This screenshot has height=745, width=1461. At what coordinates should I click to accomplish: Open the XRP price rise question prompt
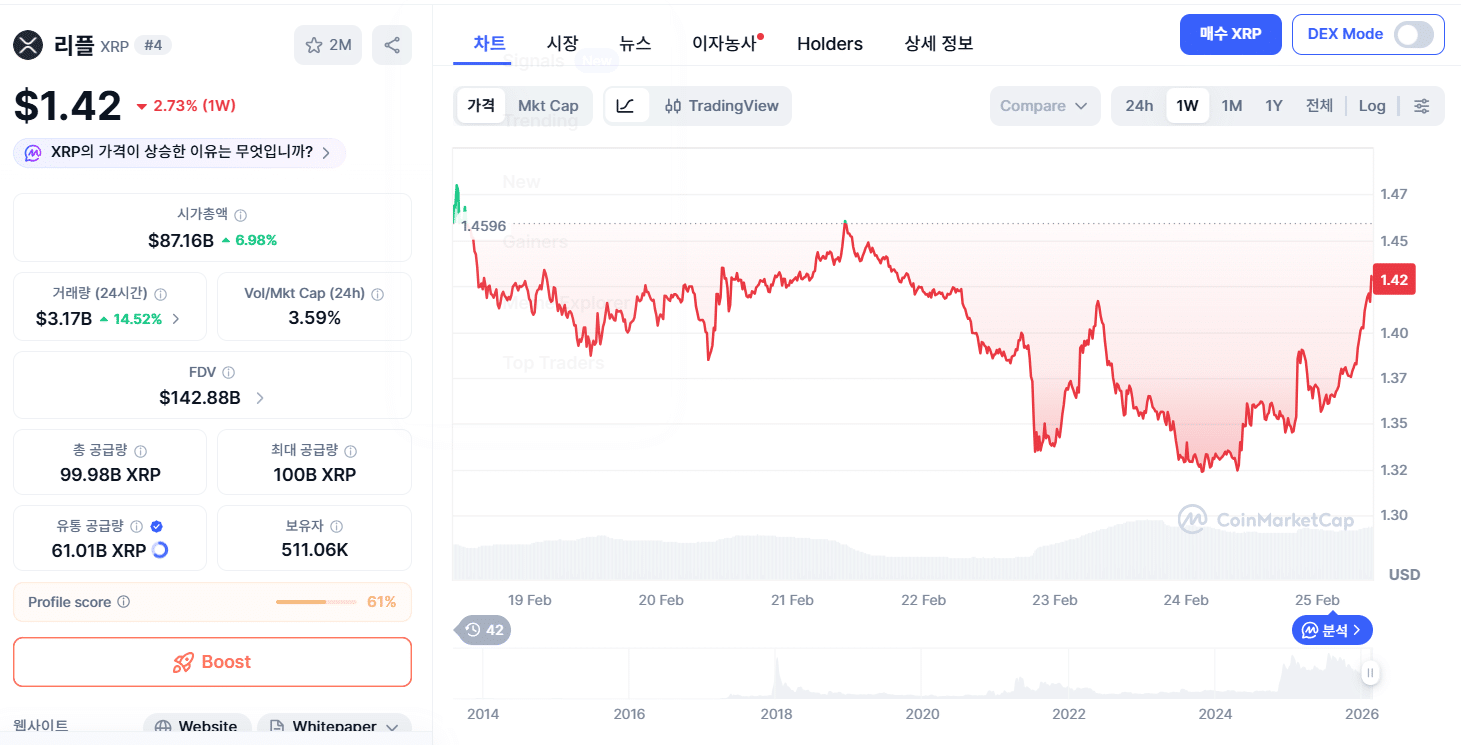coord(180,153)
